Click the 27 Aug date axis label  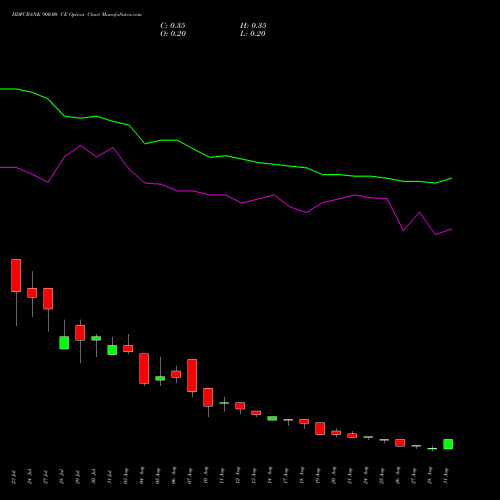pos(414,476)
